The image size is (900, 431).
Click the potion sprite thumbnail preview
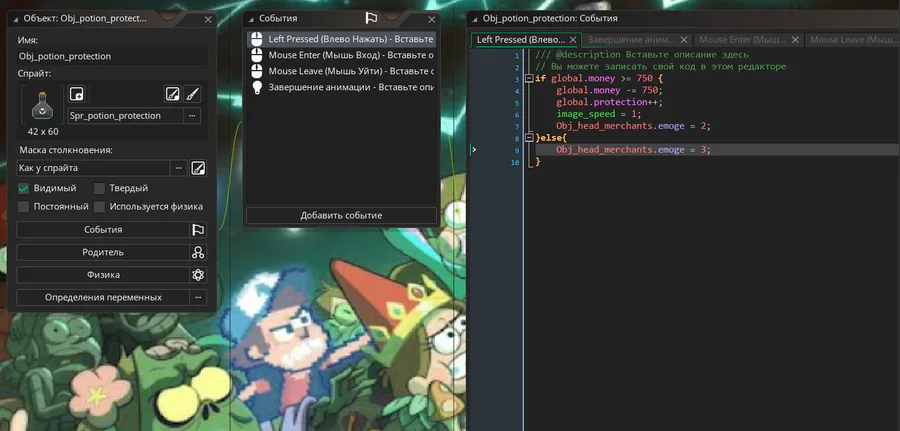pos(43,104)
